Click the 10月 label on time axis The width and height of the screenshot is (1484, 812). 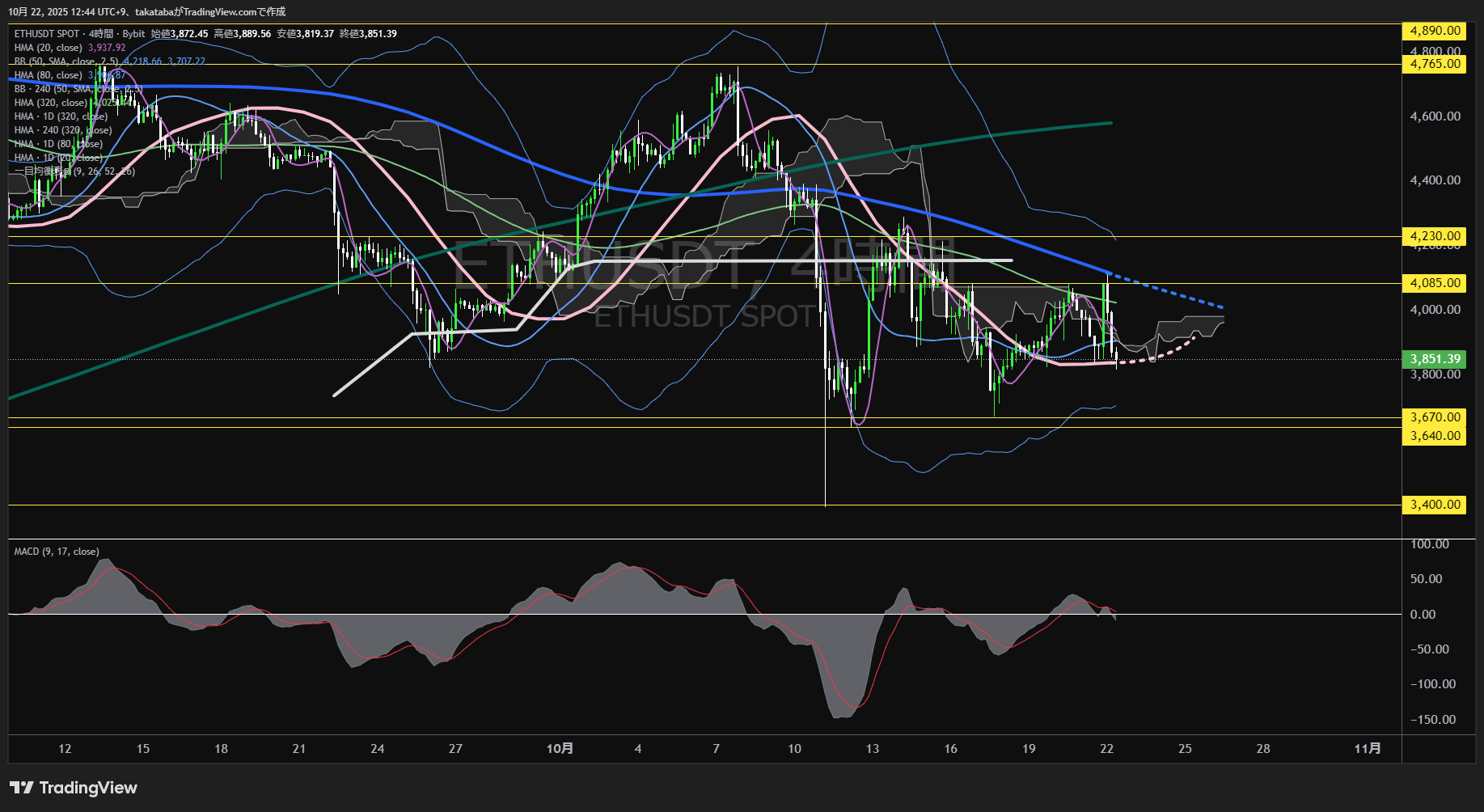560,749
